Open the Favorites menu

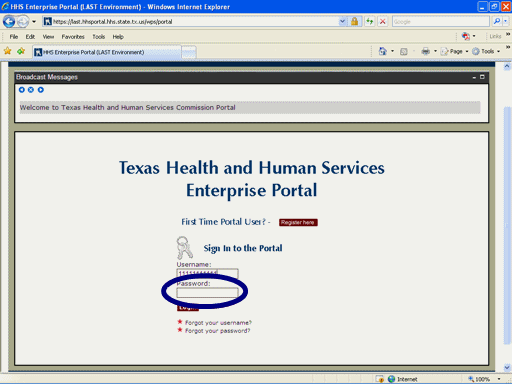[x=73, y=37]
